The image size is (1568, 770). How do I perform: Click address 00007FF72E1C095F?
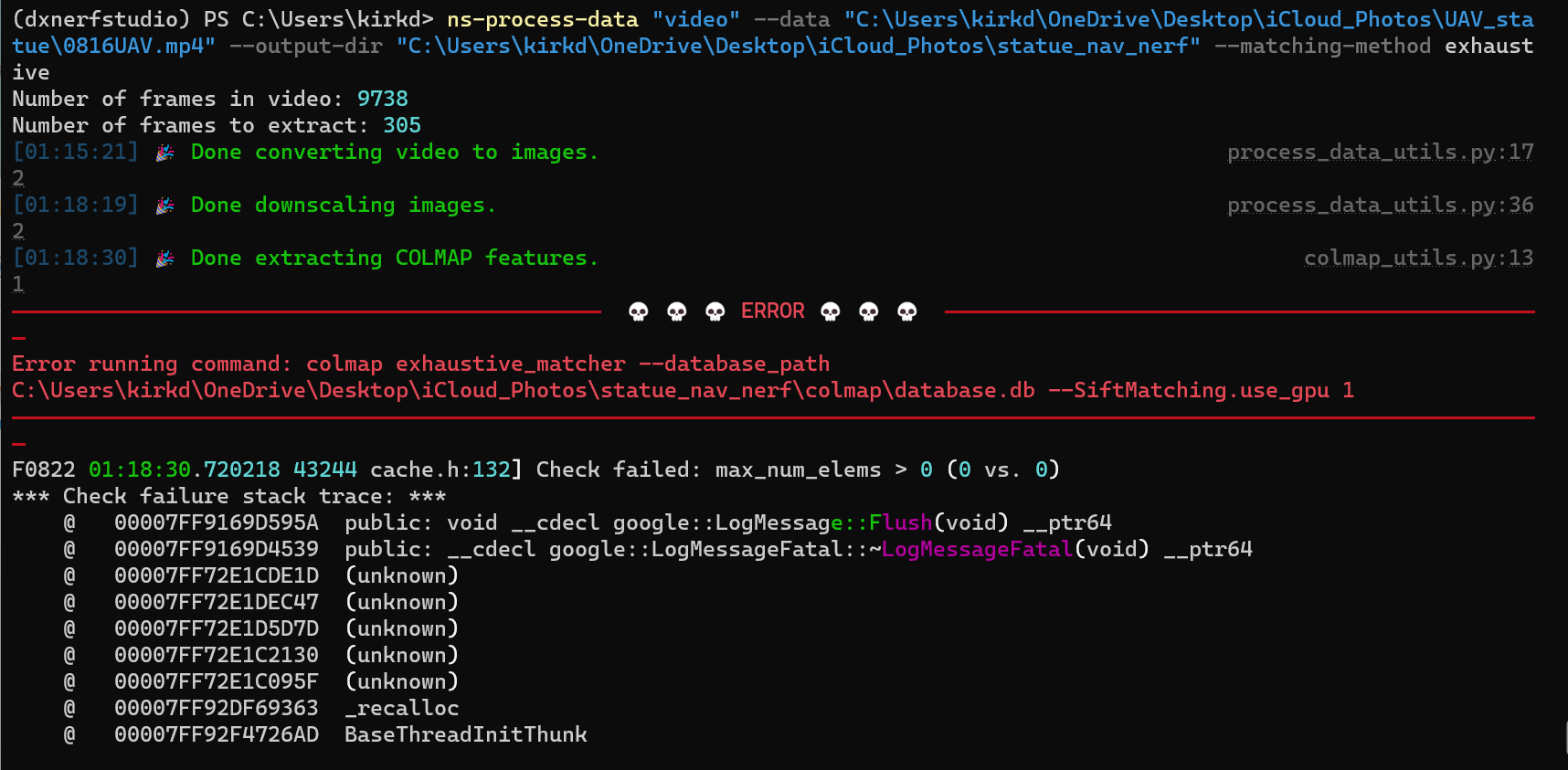pyautogui.click(x=217, y=681)
